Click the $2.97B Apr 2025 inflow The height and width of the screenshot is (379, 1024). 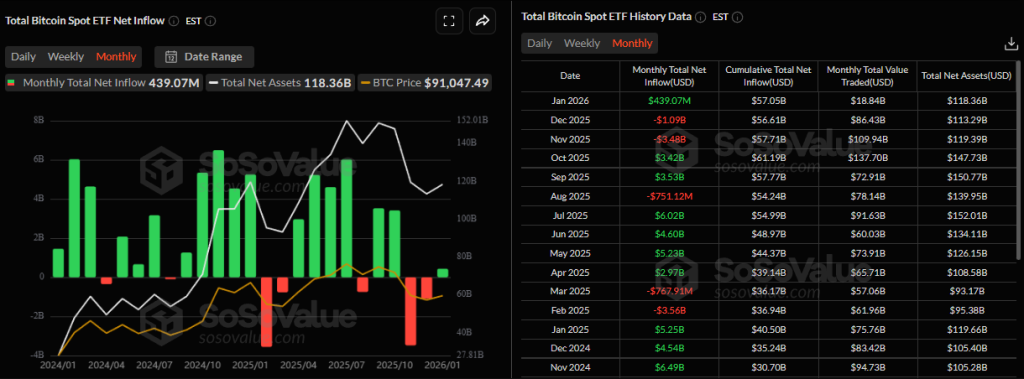[x=669, y=271]
